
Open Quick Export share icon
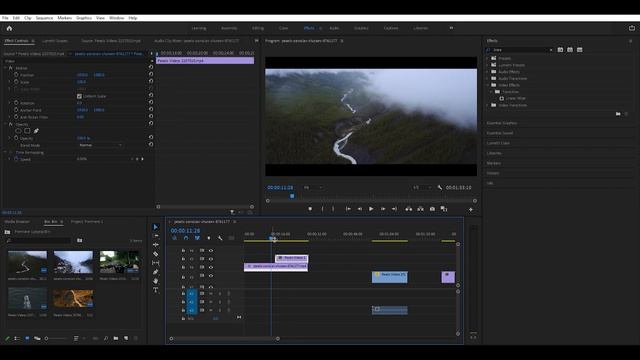[632, 28]
